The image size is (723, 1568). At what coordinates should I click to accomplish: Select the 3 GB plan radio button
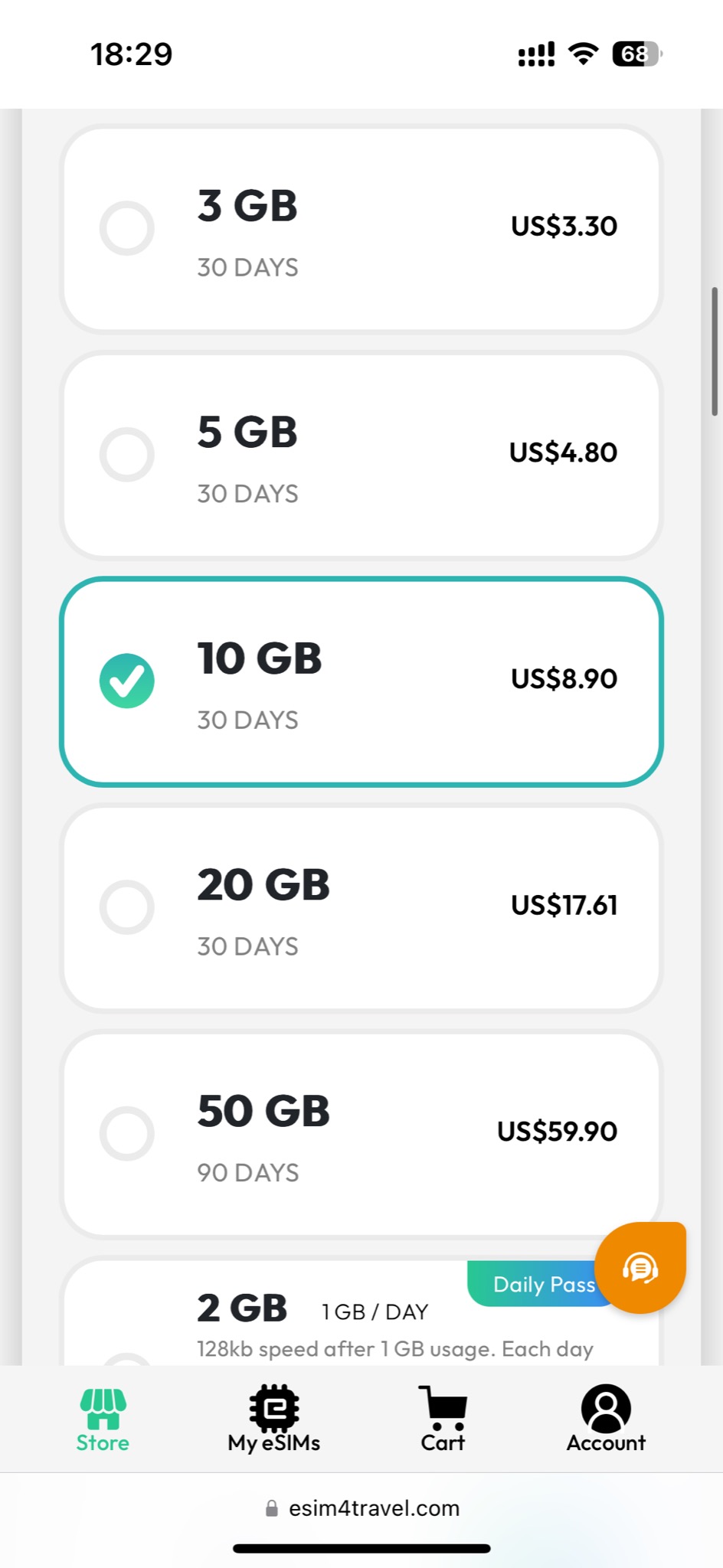pyautogui.click(x=127, y=228)
